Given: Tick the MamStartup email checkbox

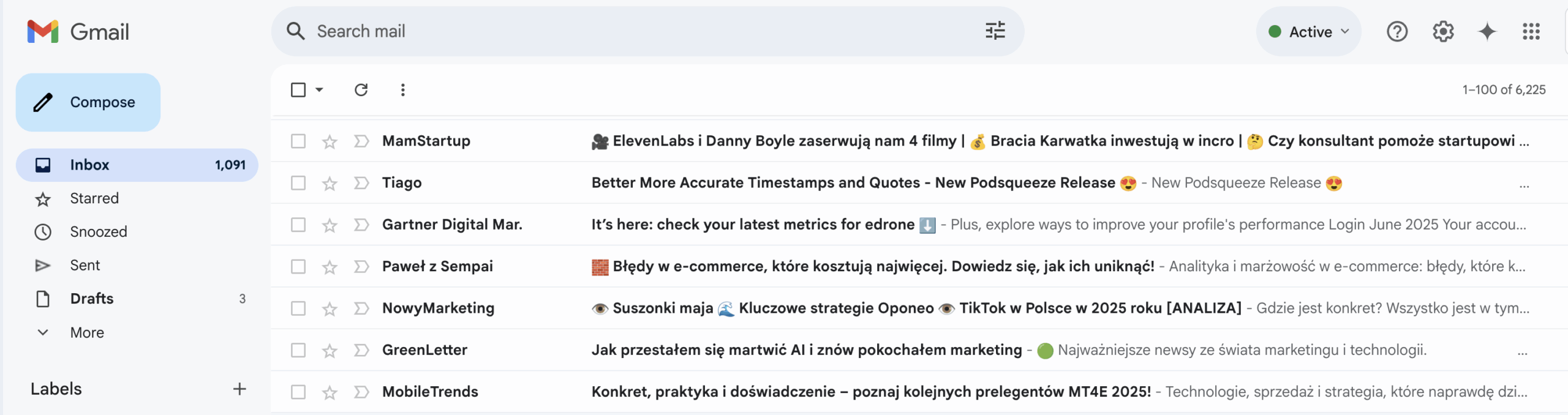Looking at the screenshot, I should [x=298, y=141].
